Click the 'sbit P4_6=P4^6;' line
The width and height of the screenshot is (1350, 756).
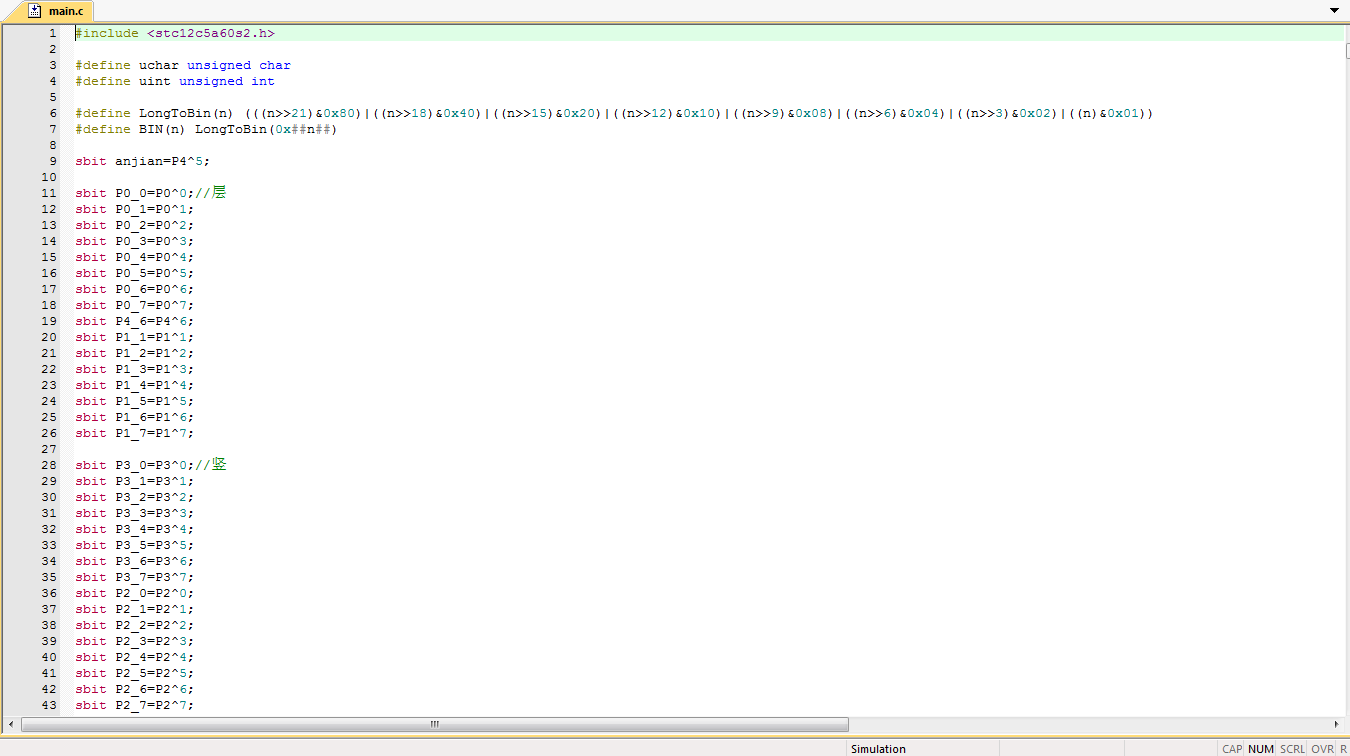click(x=135, y=321)
